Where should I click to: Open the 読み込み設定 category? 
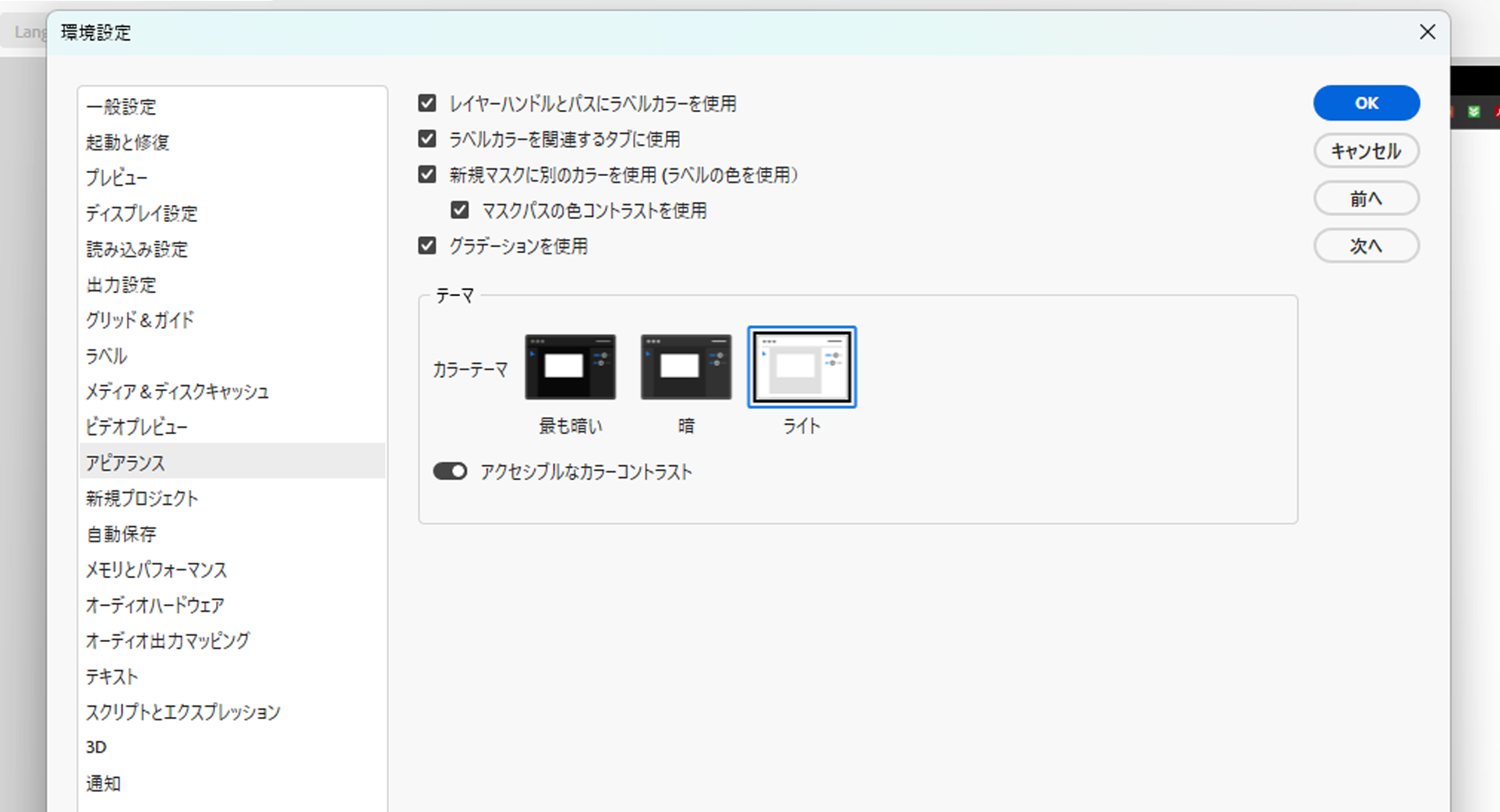pyautogui.click(x=232, y=249)
